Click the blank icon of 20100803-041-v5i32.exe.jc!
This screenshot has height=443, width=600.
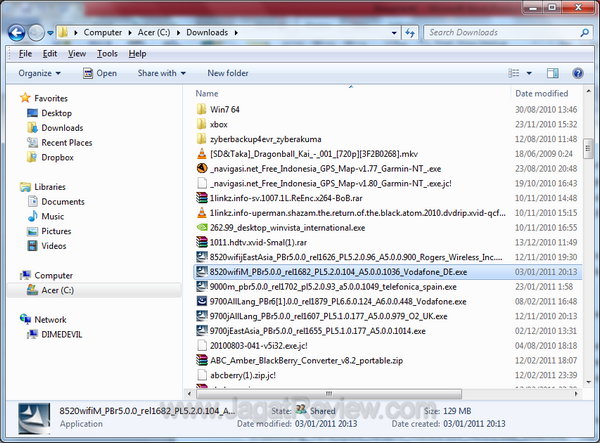[202, 346]
